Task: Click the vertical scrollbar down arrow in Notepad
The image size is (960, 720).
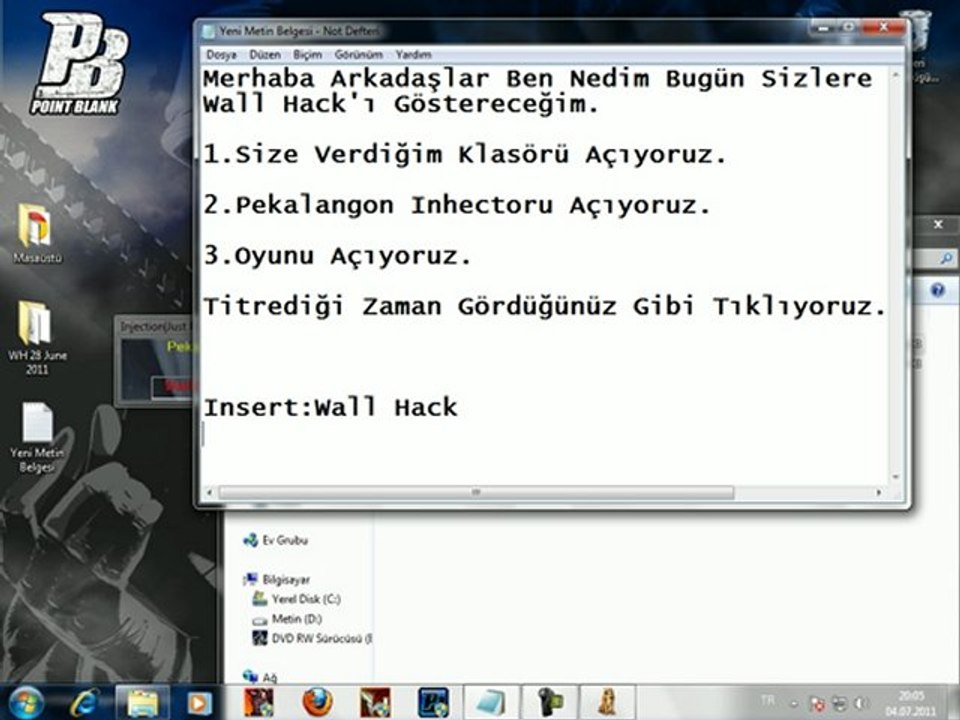Action: [896, 477]
